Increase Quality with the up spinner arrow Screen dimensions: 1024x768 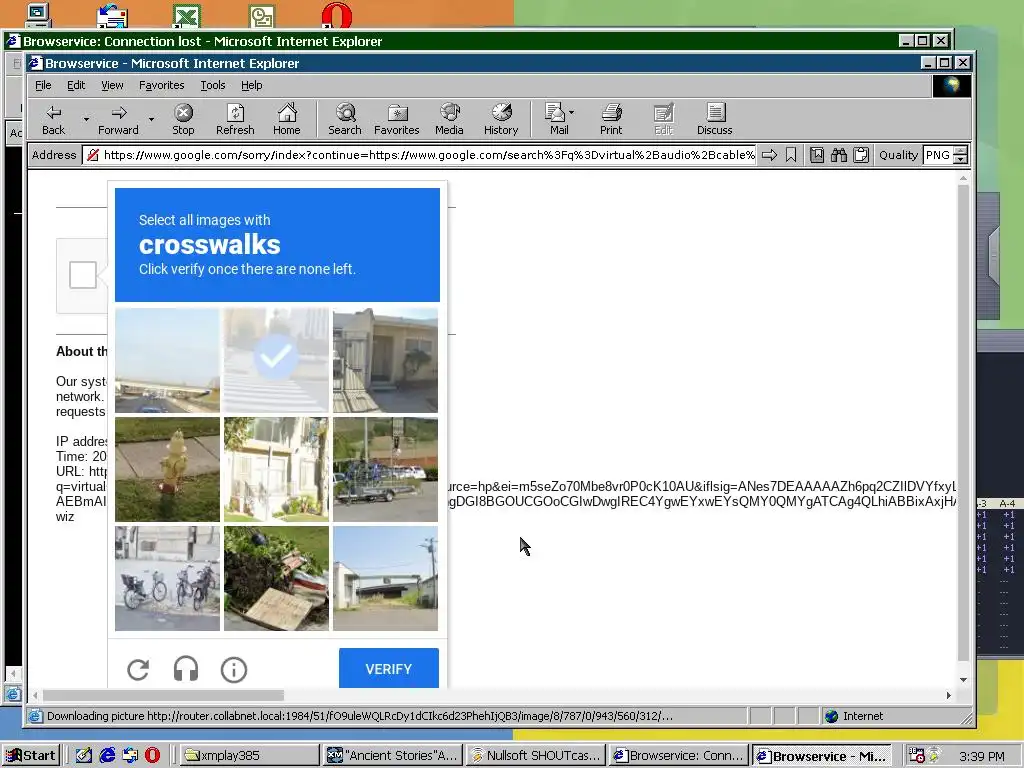coord(960,151)
